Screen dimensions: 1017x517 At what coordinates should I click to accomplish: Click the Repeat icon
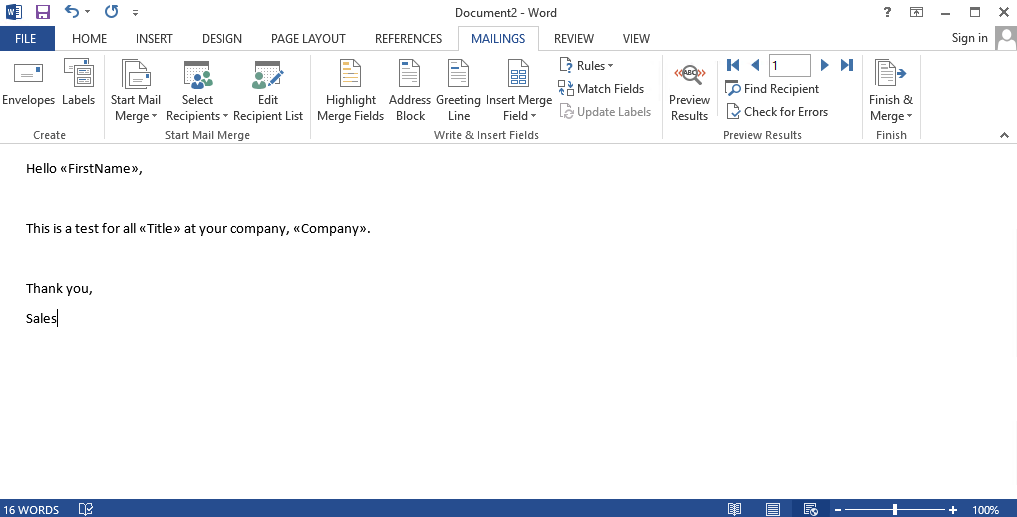click(x=112, y=11)
